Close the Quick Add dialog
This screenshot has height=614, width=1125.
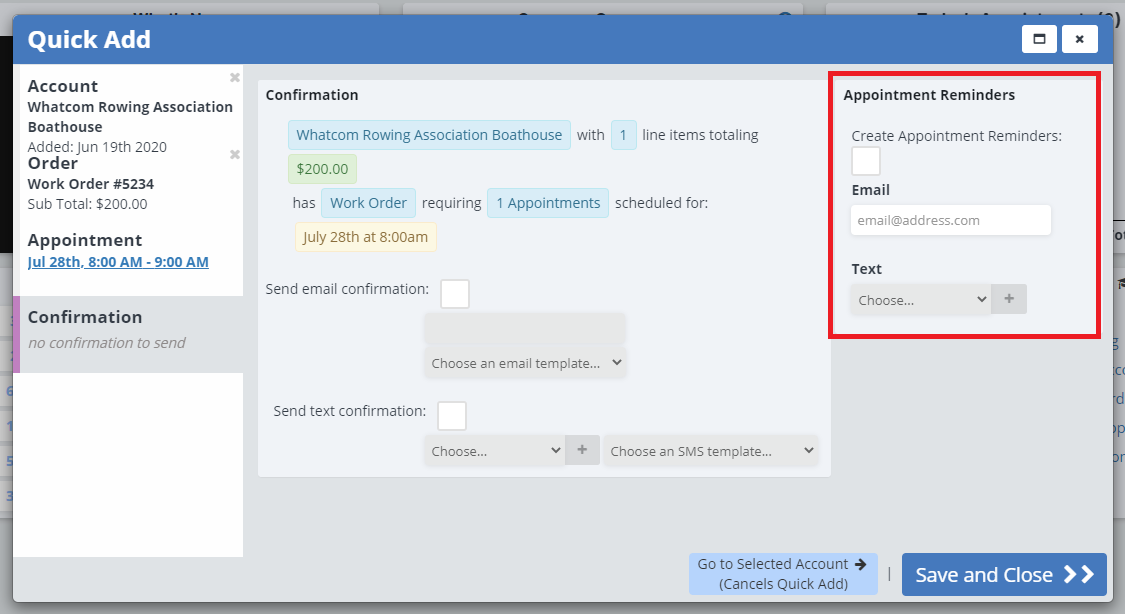point(1079,39)
